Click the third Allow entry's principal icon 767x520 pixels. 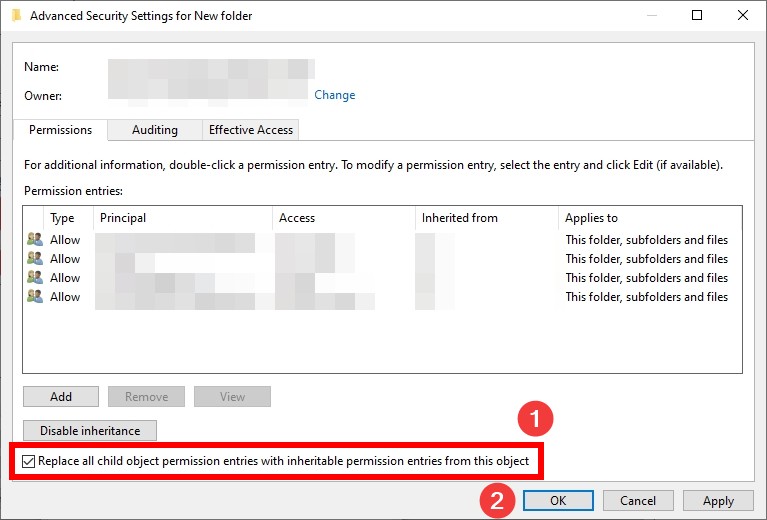35,277
